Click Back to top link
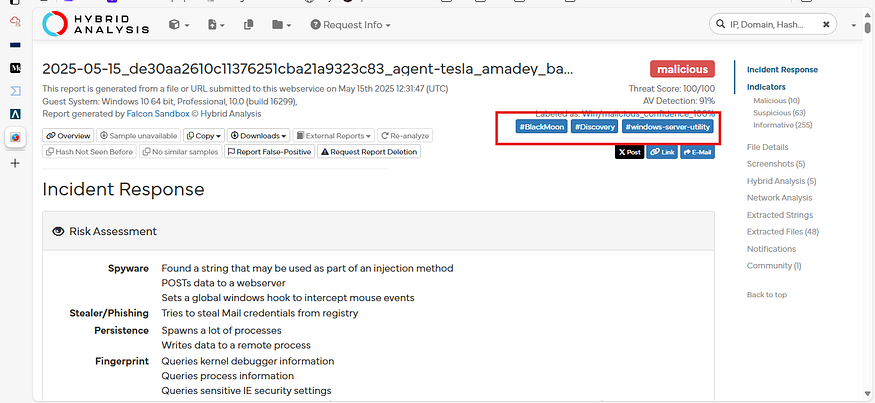This screenshot has width=875, height=403. 767,295
